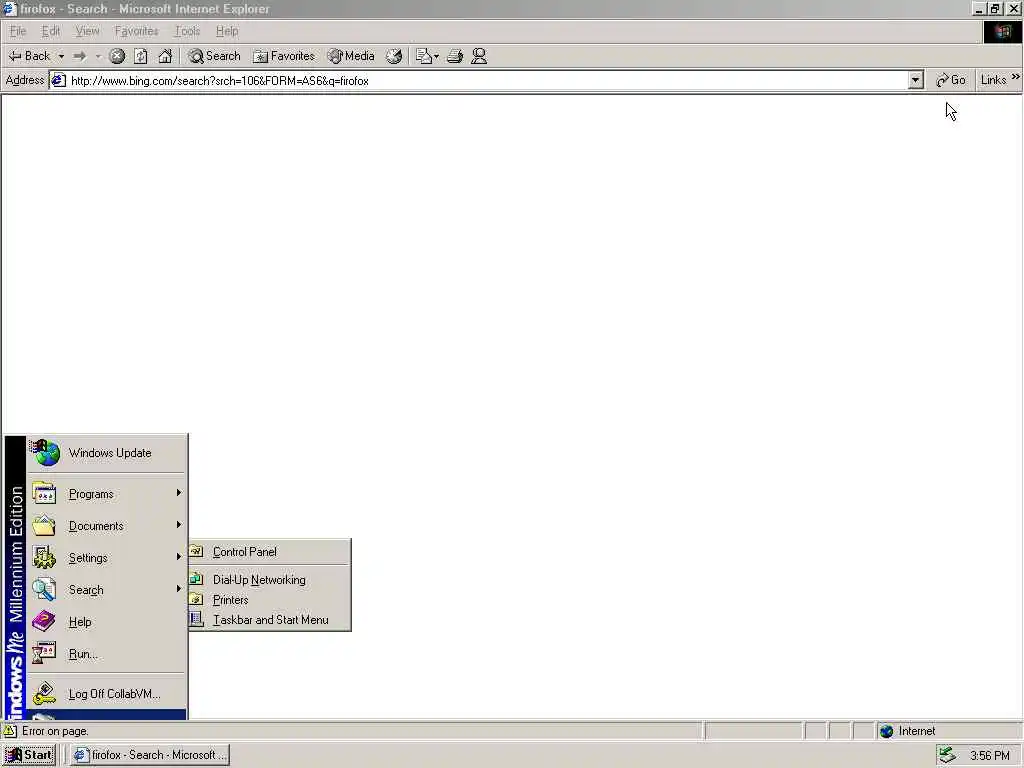Click the address bar URL field

[x=487, y=81]
